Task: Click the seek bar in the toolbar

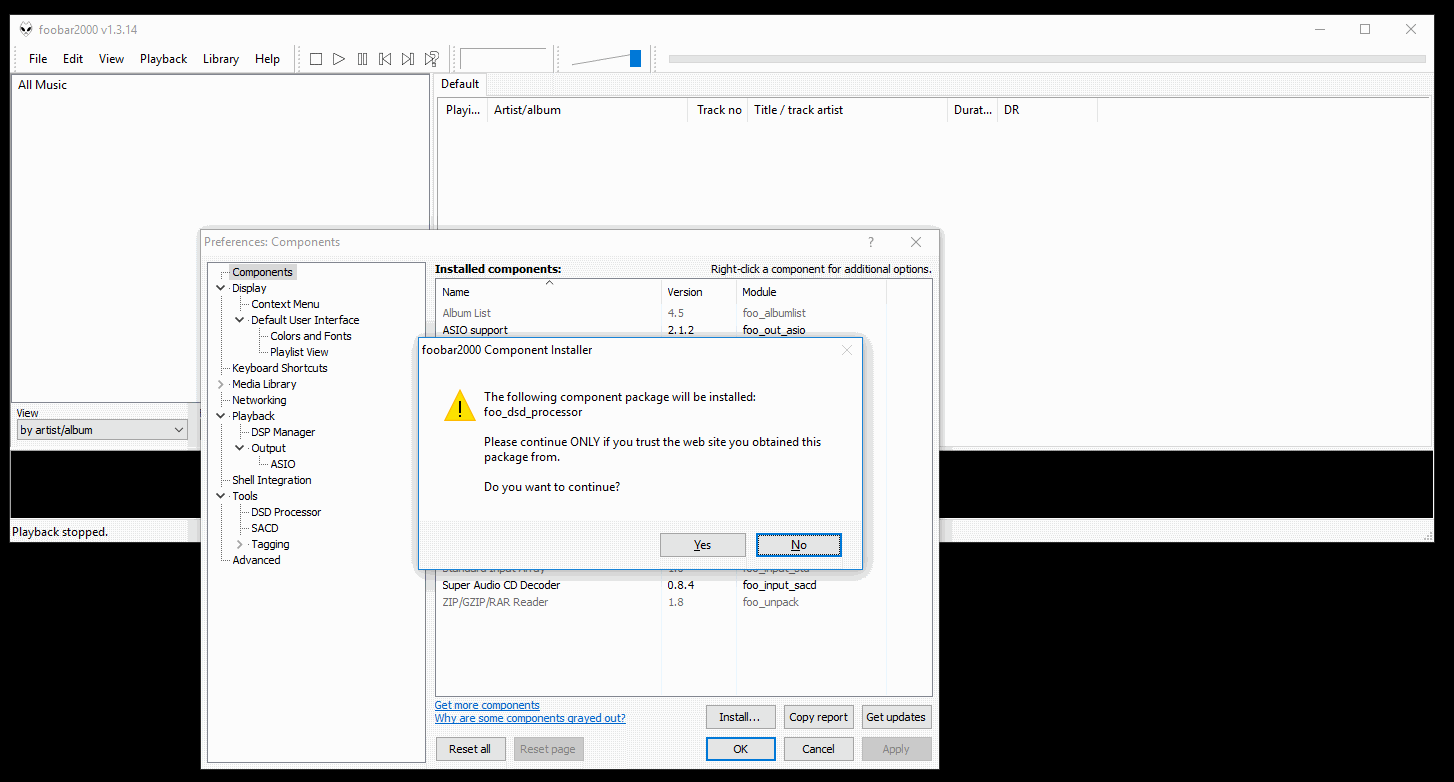Action: [1047, 59]
